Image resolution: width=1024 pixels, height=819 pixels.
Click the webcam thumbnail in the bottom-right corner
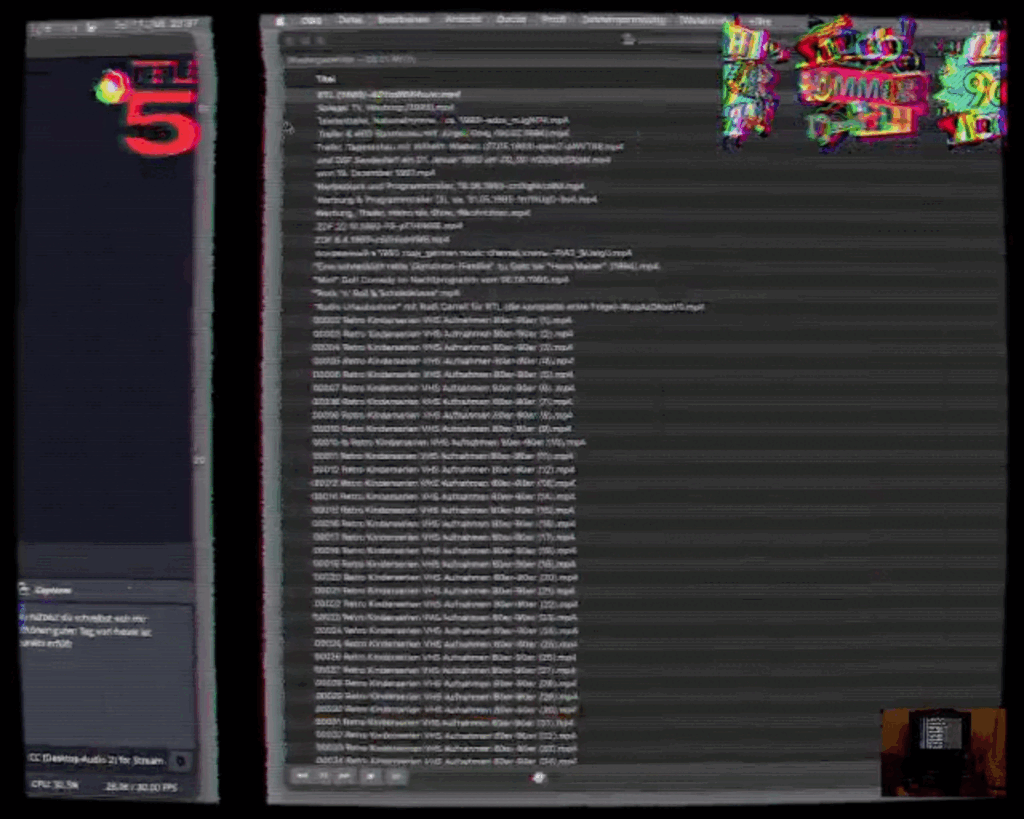click(x=940, y=751)
